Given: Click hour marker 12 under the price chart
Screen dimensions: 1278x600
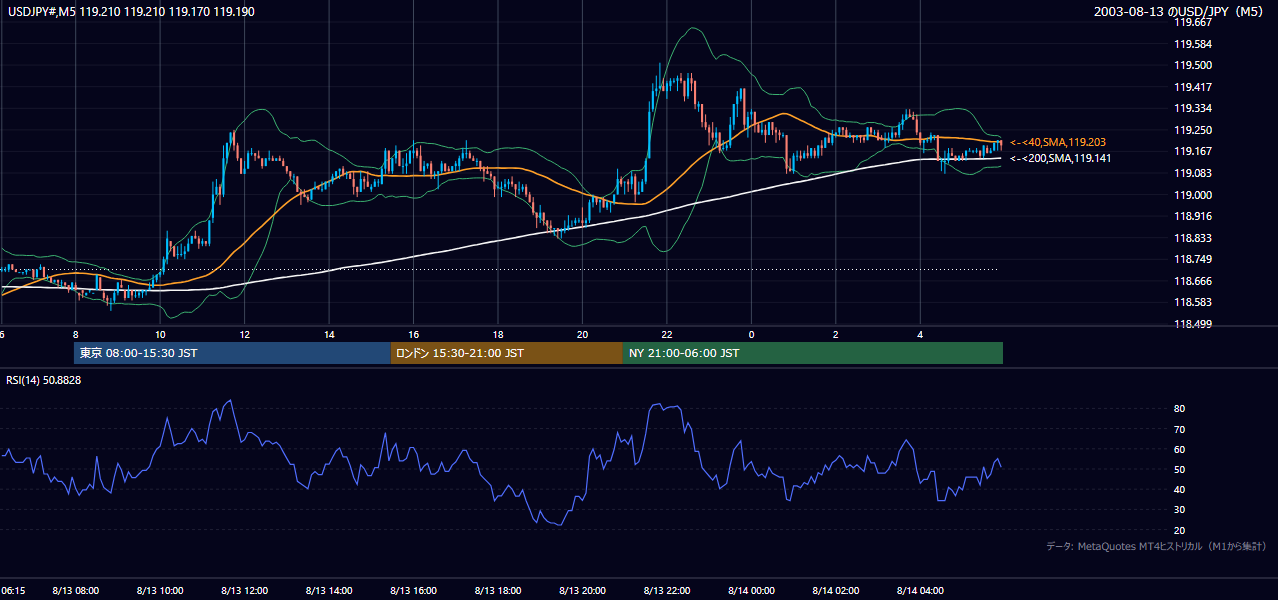Looking at the screenshot, I should (x=244, y=334).
